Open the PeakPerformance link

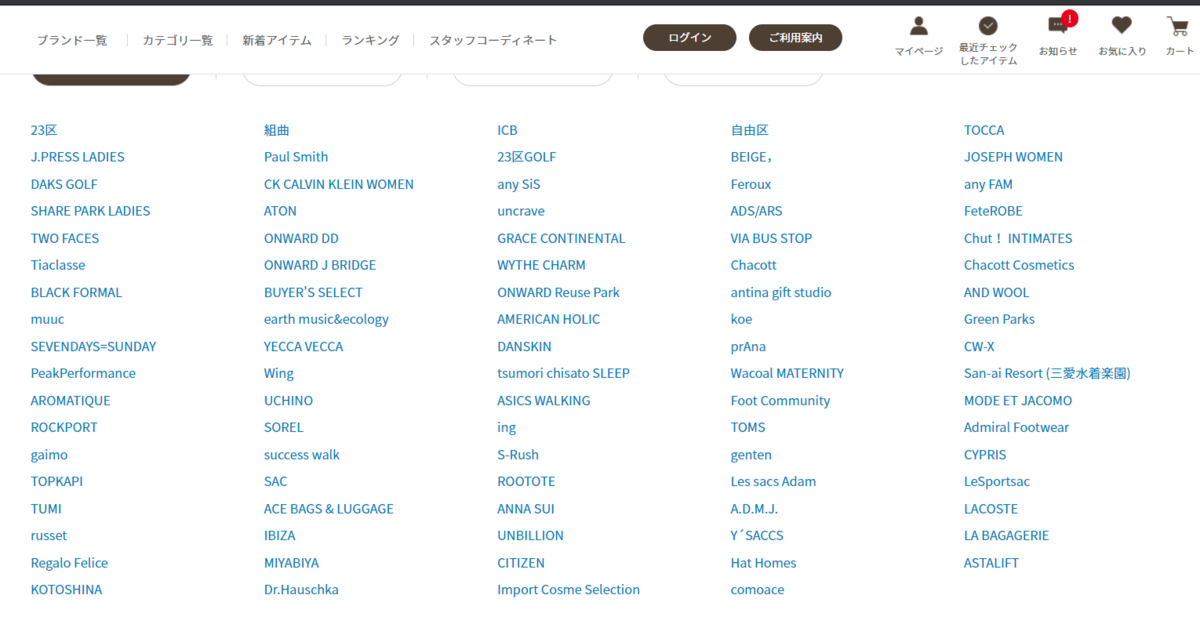[x=83, y=373]
